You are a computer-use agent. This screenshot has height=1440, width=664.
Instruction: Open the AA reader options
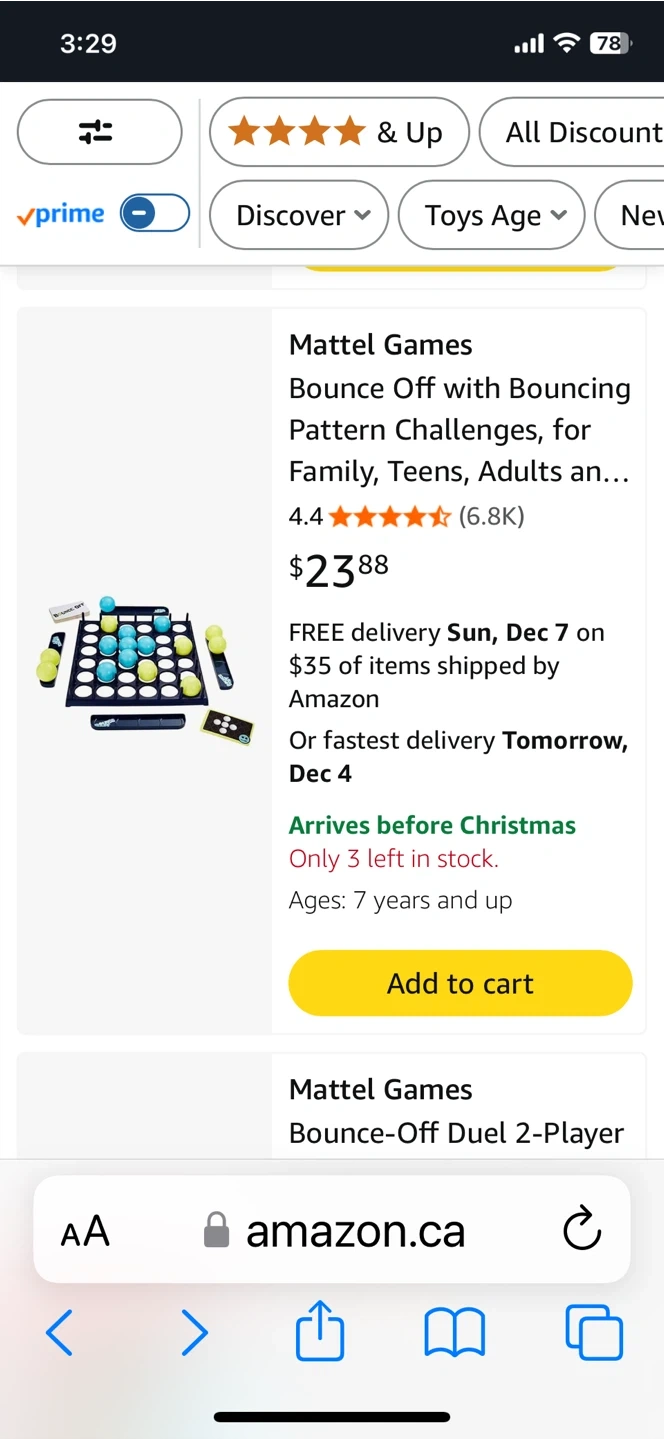85,1232
